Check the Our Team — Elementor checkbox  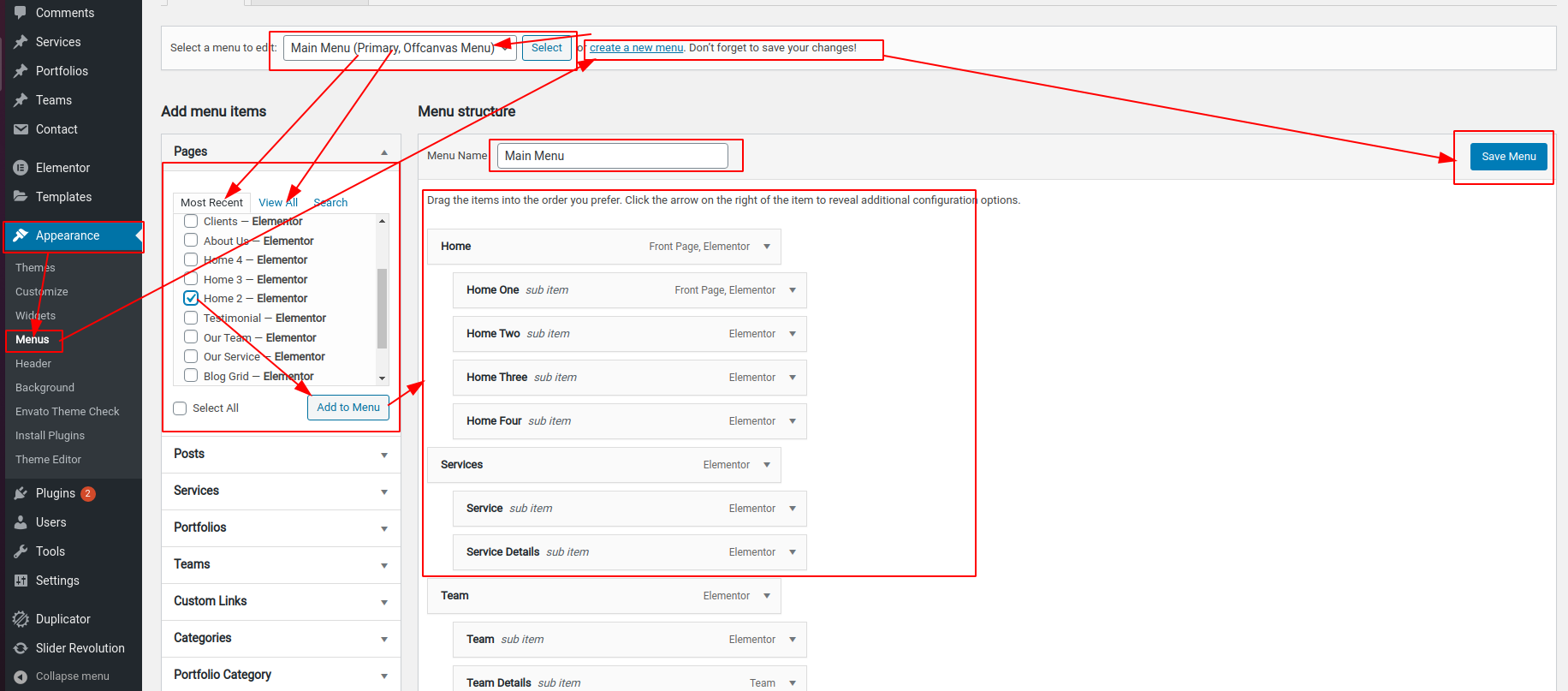pyautogui.click(x=191, y=337)
